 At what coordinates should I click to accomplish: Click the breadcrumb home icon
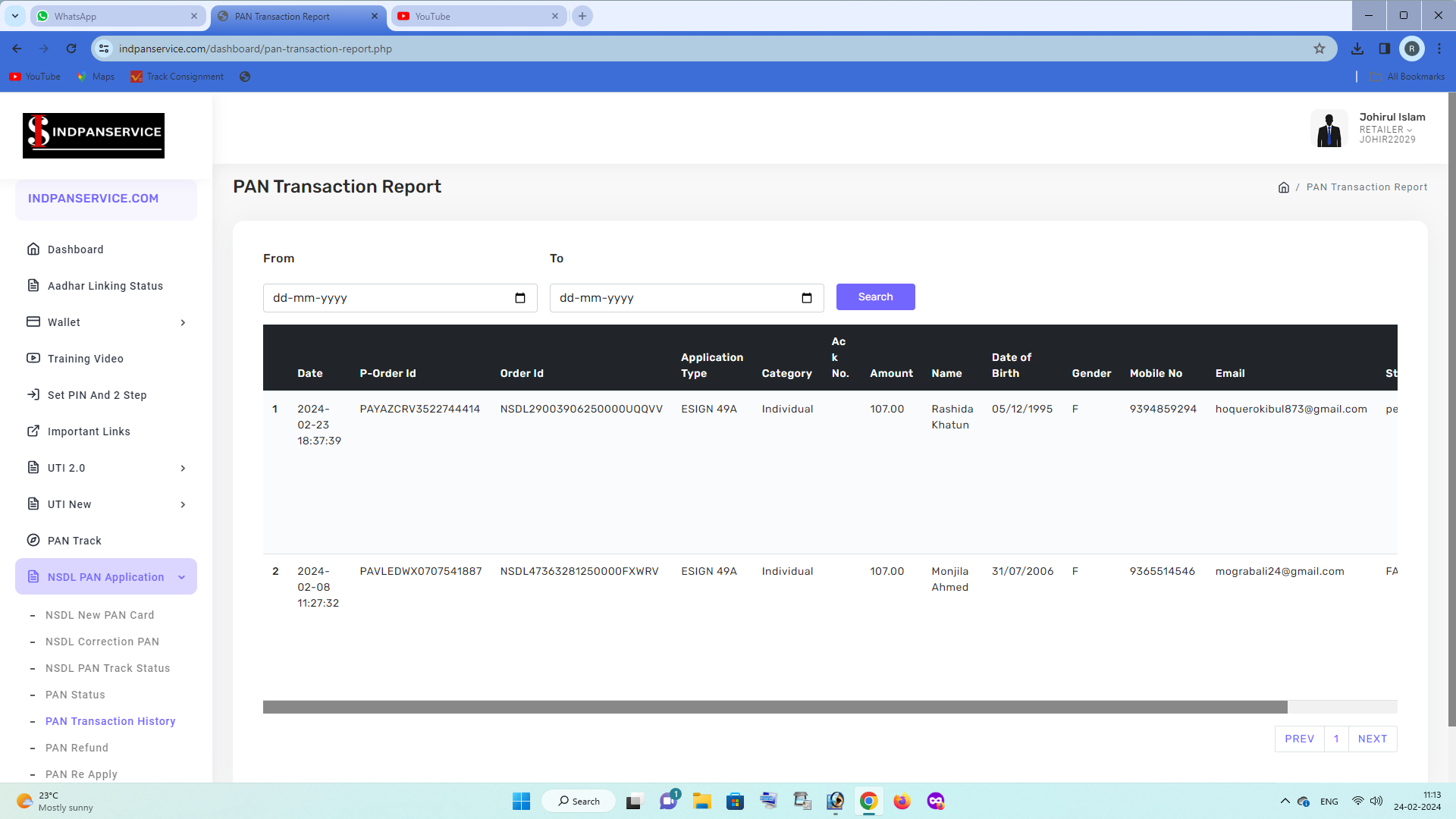click(x=1283, y=187)
